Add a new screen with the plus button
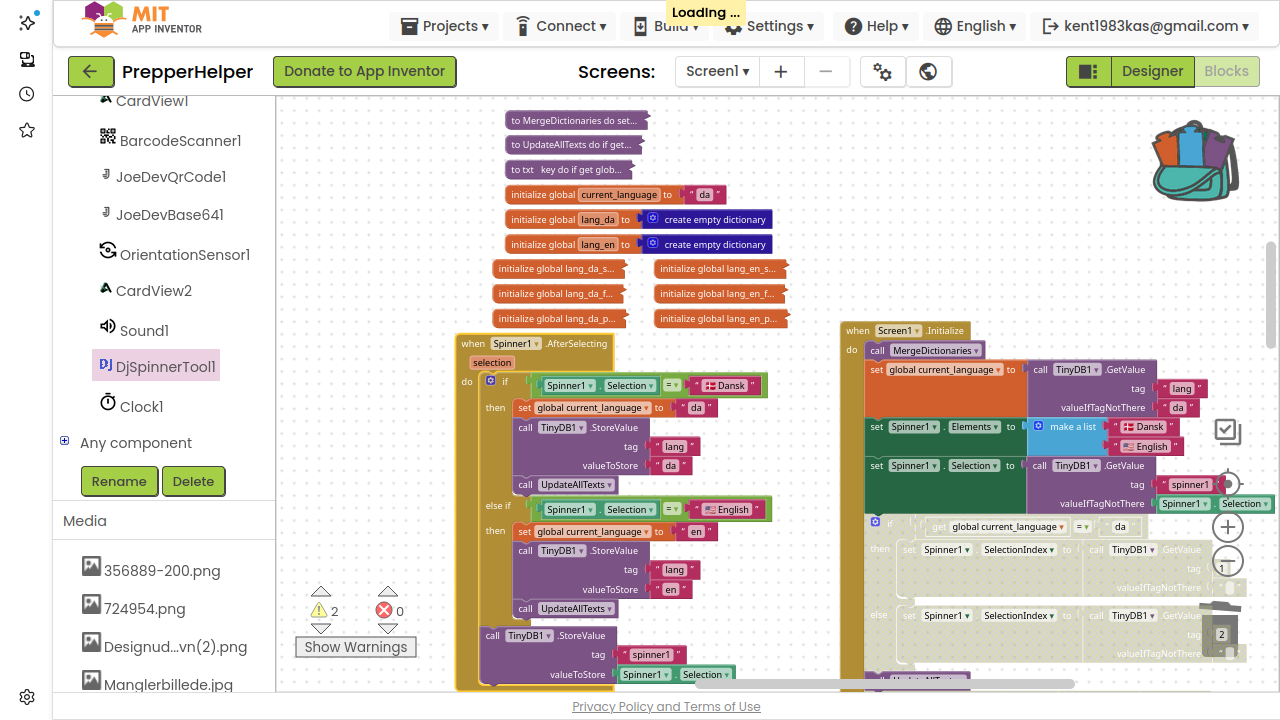This screenshot has width=1280, height=720. (782, 71)
